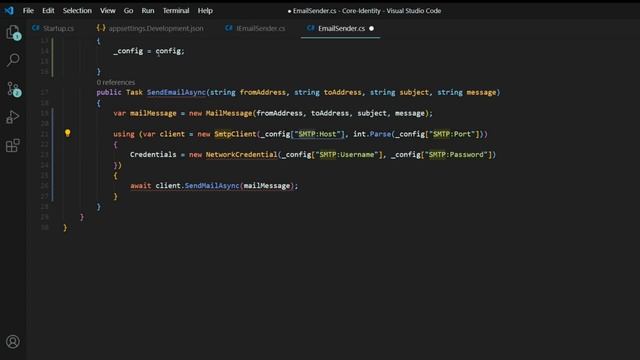Click the "SMTP:Host" string

tap(319, 134)
